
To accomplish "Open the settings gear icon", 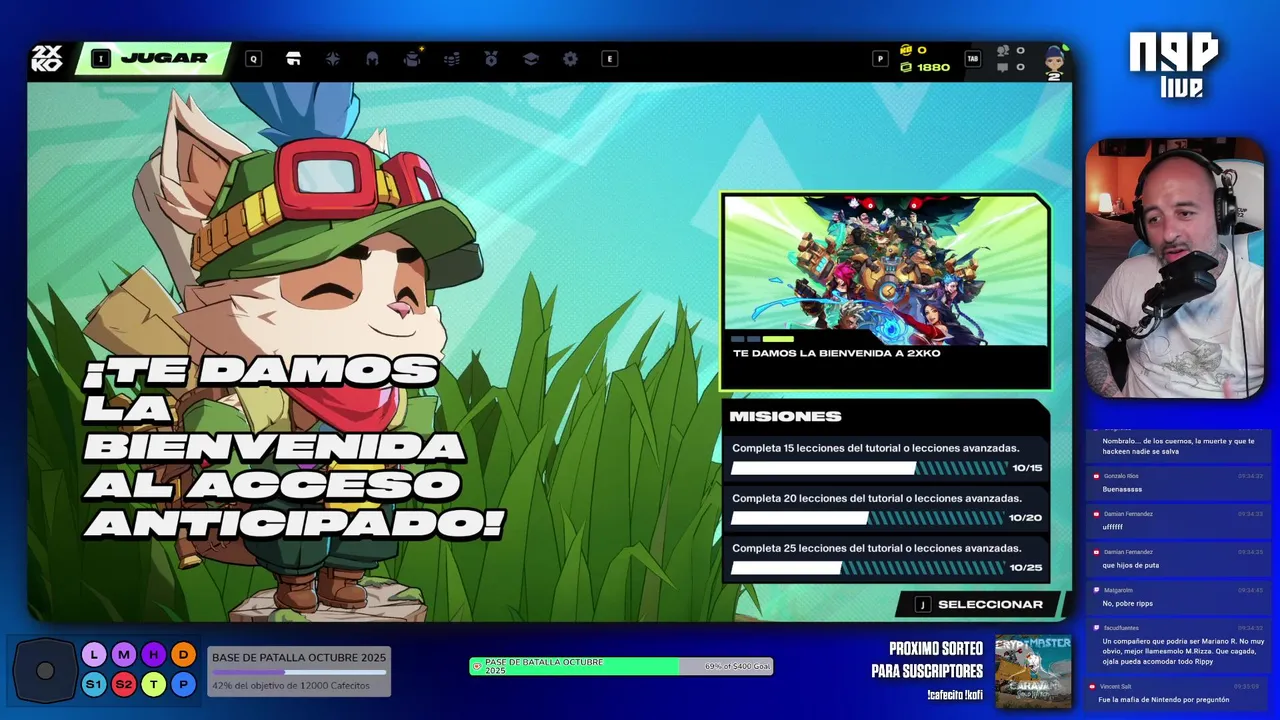I will 570,59.
